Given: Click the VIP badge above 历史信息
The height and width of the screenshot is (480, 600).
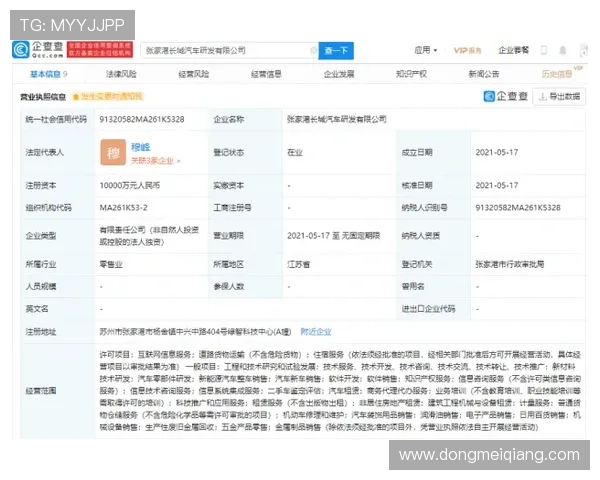Looking at the screenshot, I should point(579,66).
